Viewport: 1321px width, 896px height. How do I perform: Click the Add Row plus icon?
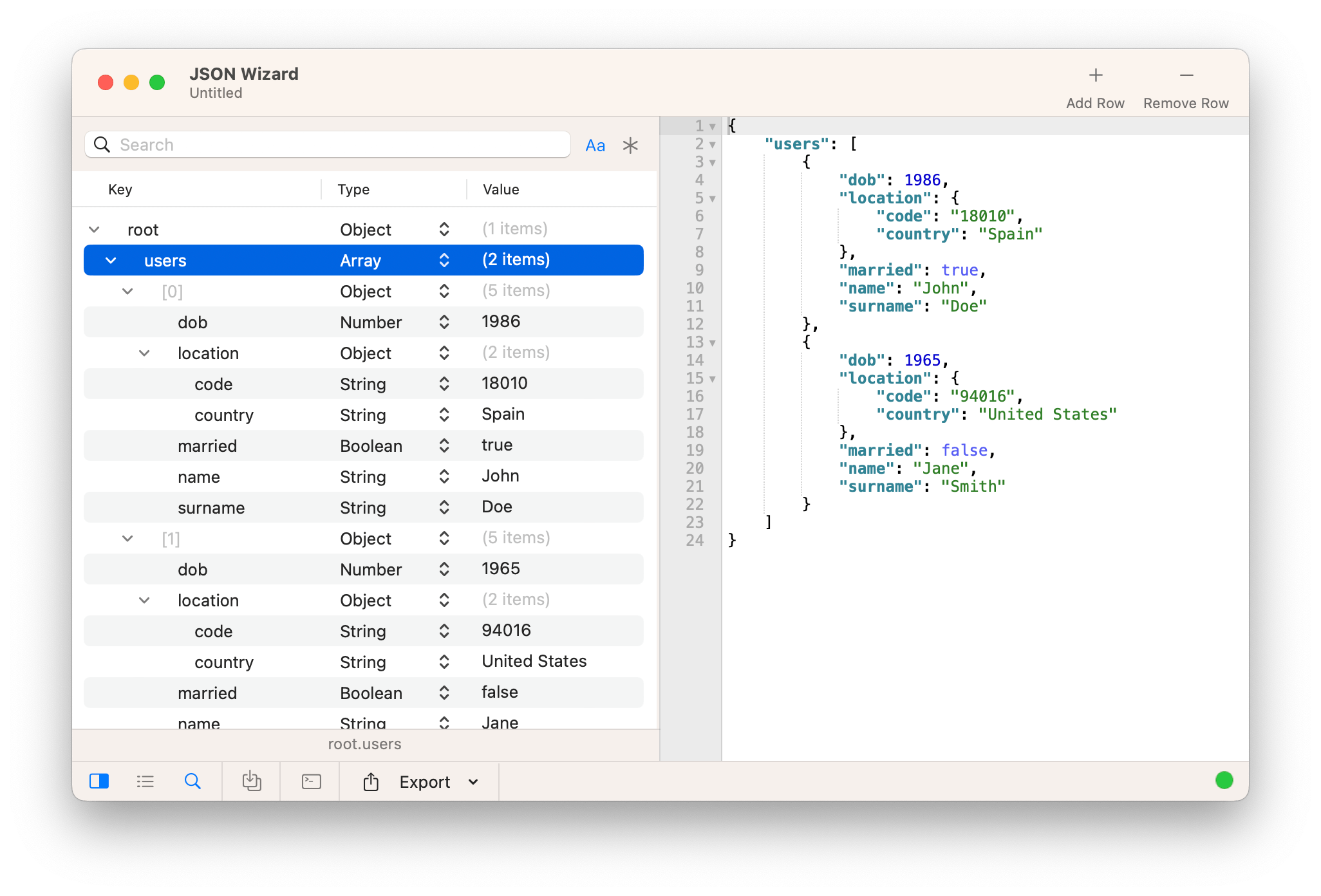(1095, 76)
